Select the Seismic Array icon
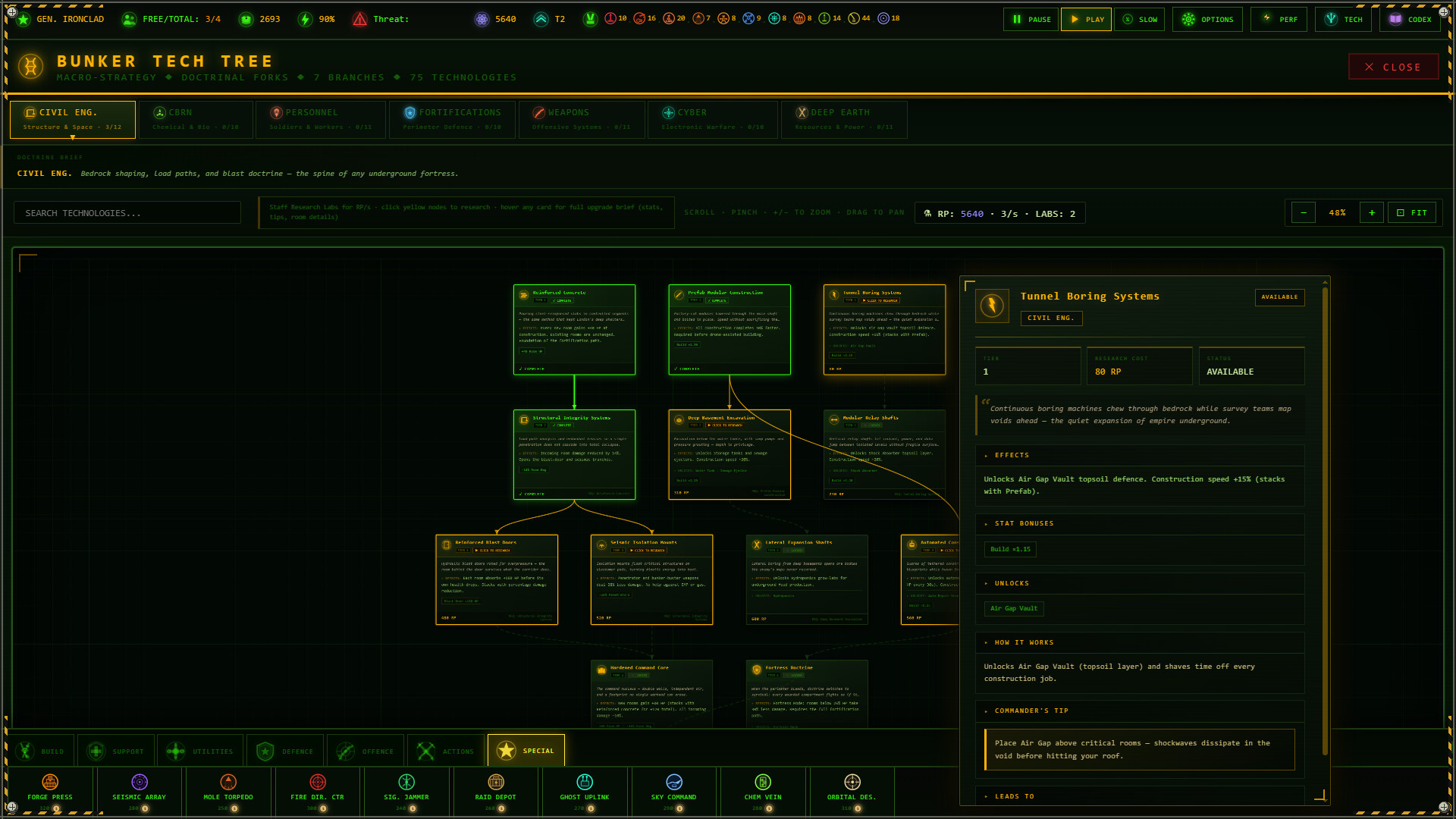 click(140, 782)
